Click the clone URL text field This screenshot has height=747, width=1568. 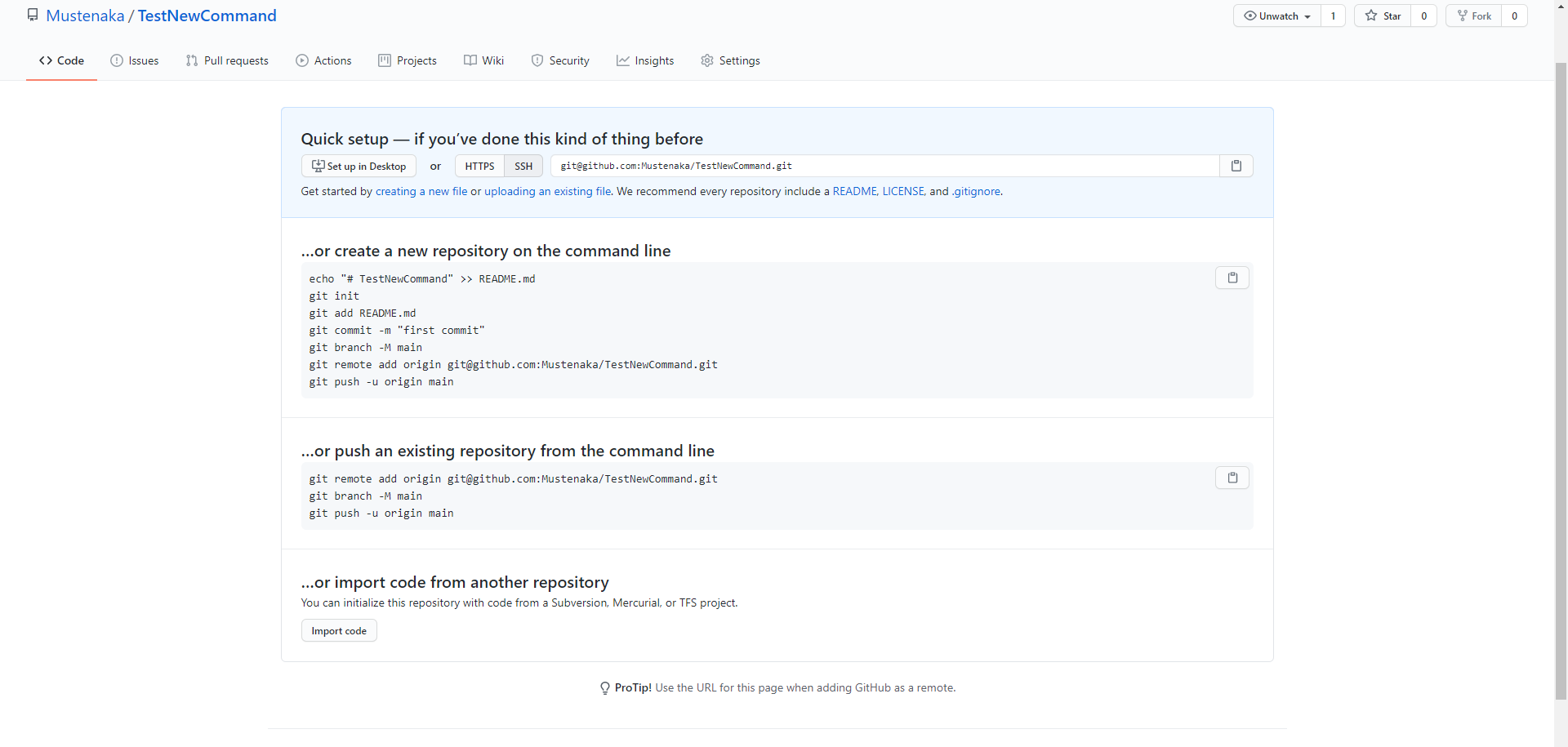coord(885,166)
